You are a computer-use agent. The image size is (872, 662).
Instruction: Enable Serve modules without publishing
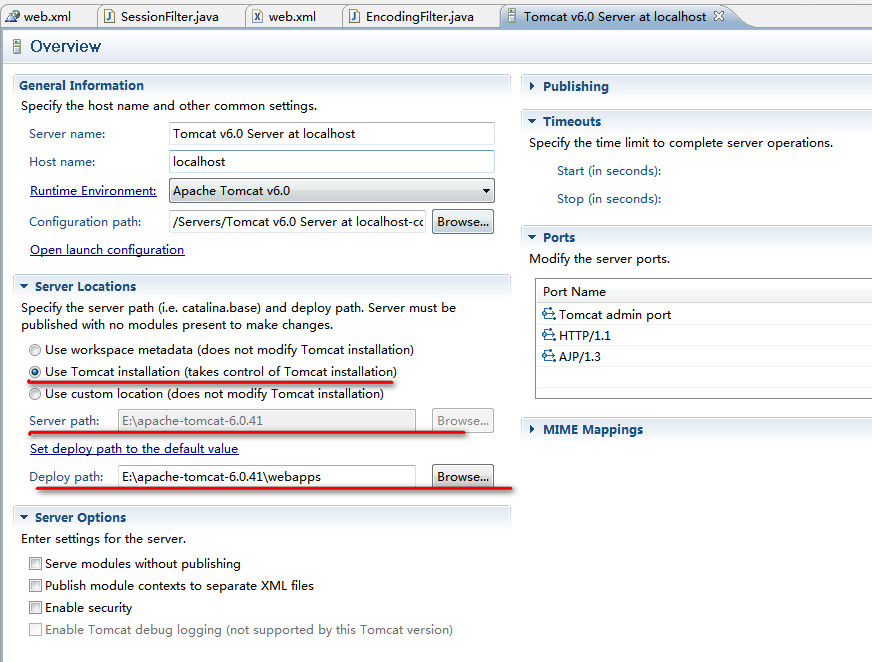35,564
